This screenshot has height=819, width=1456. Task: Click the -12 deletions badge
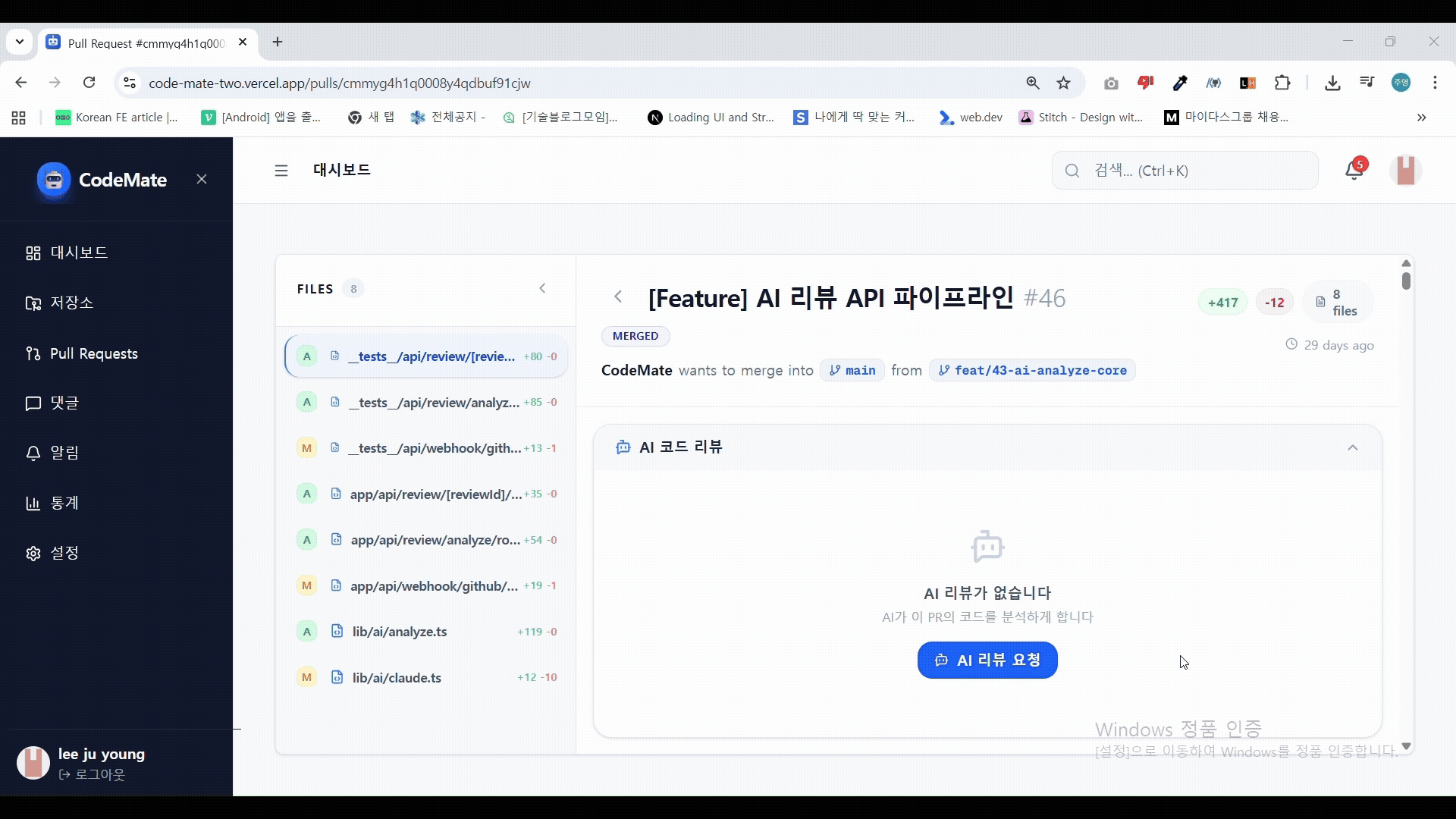pyautogui.click(x=1275, y=303)
